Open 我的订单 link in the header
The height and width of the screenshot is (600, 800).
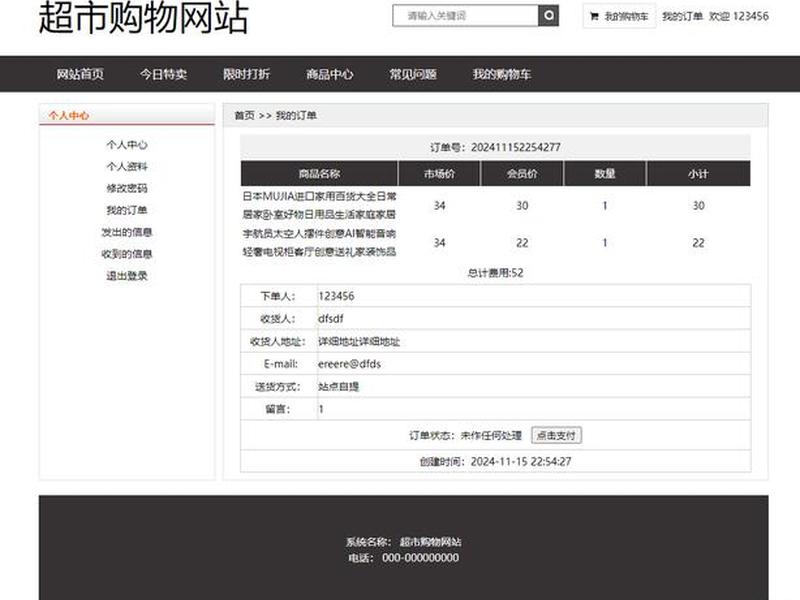pyautogui.click(x=682, y=16)
